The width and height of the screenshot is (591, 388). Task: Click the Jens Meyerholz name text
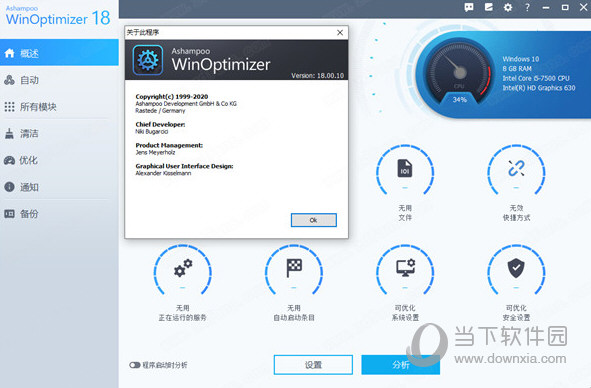155,152
